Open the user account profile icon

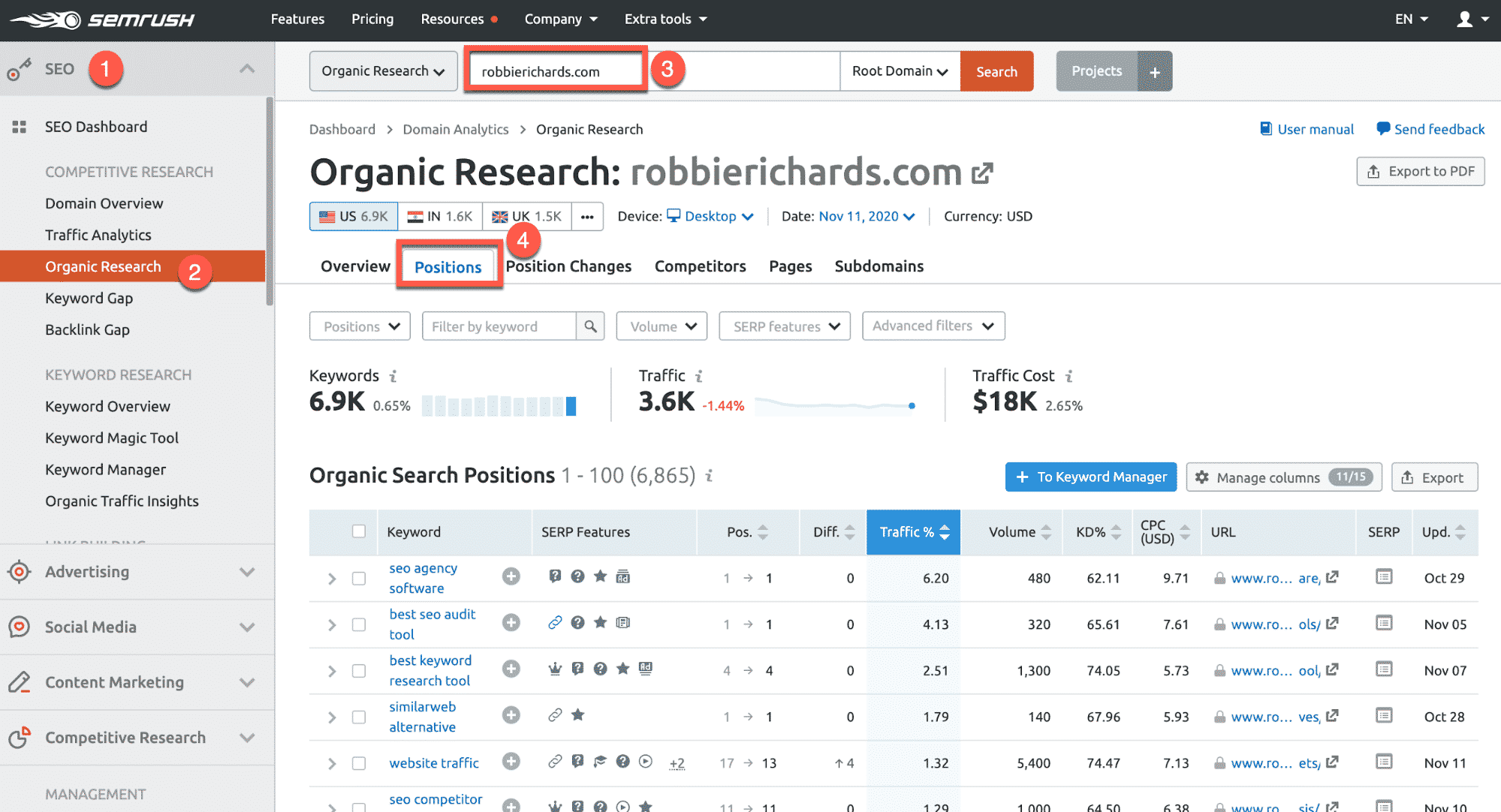pos(1464,20)
